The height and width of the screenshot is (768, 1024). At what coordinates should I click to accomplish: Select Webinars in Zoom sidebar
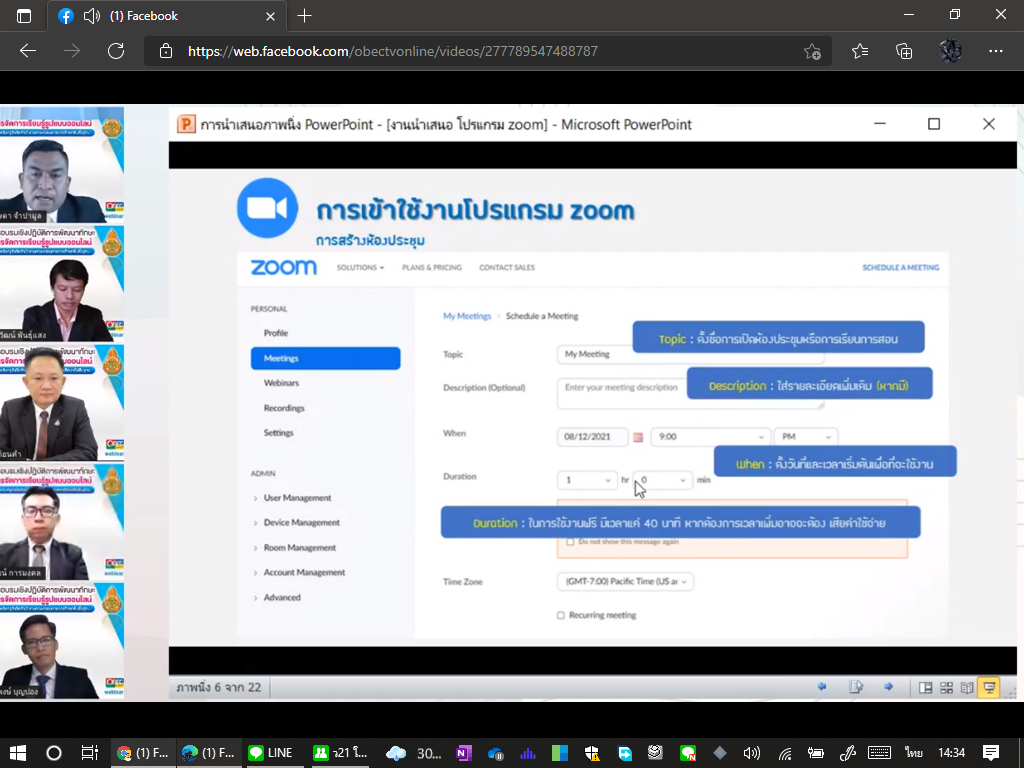click(281, 383)
